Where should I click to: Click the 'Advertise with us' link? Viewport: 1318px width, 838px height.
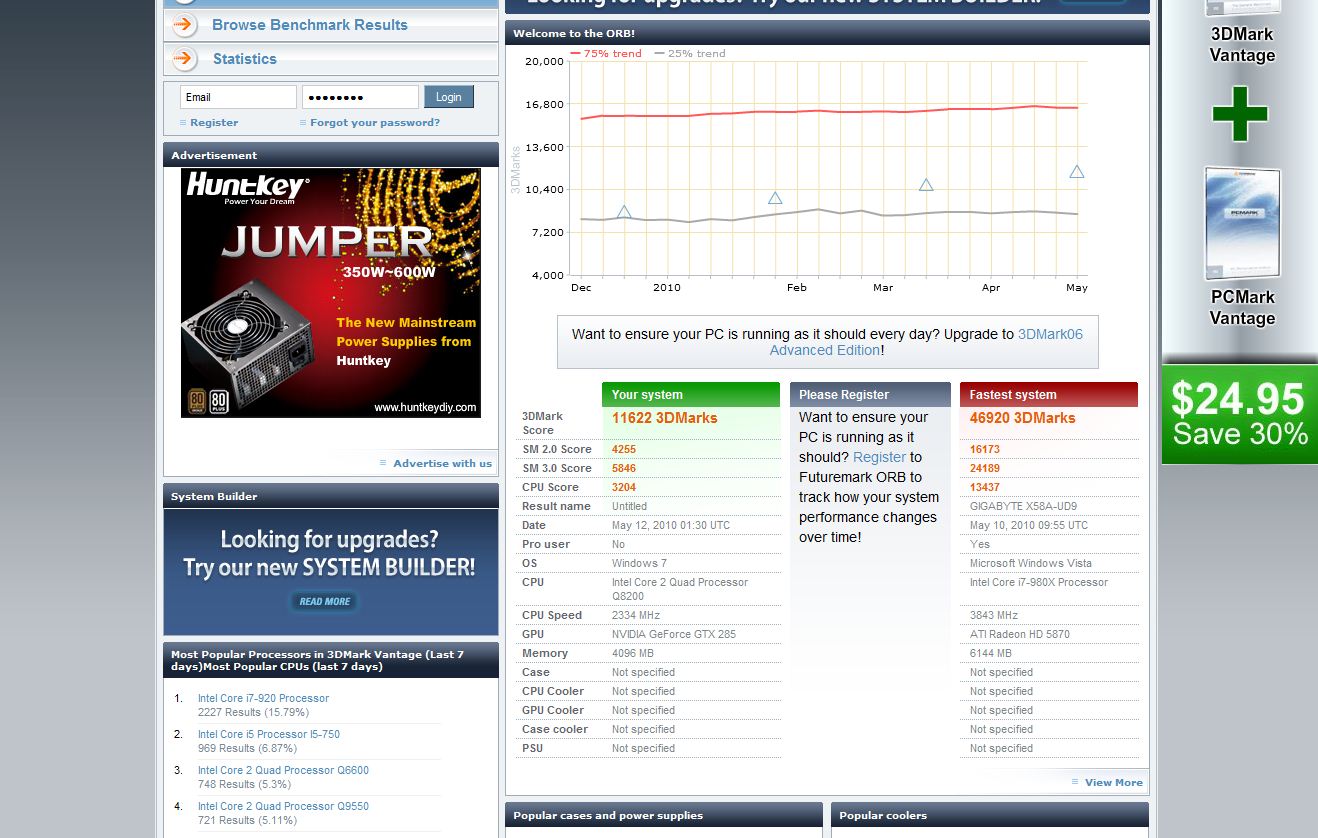(442, 463)
